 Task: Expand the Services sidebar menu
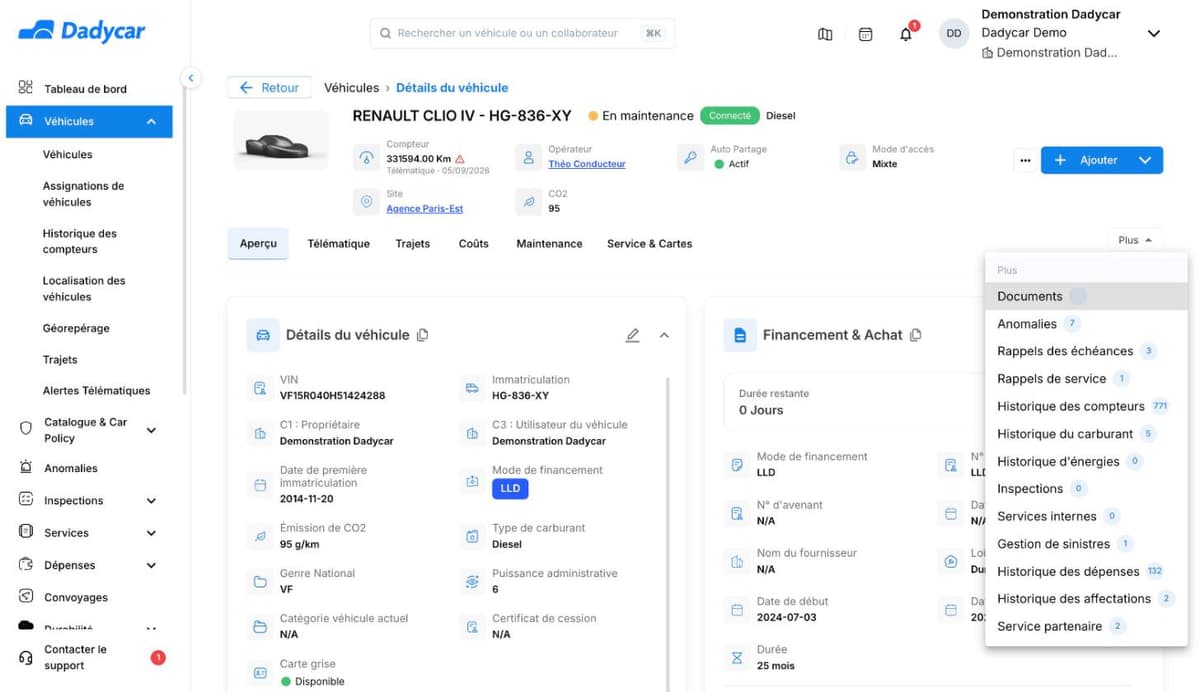(x=151, y=533)
